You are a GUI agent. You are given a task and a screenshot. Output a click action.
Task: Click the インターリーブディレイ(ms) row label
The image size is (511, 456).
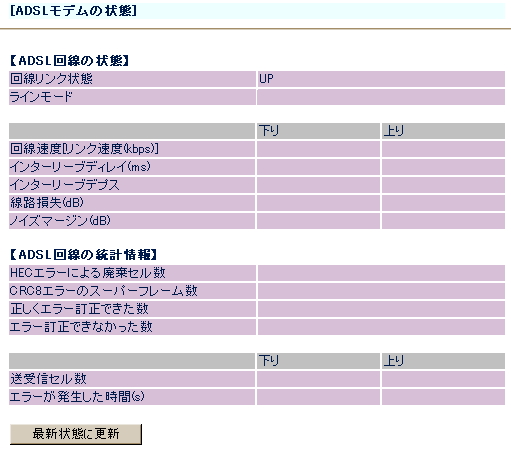(x=80, y=167)
